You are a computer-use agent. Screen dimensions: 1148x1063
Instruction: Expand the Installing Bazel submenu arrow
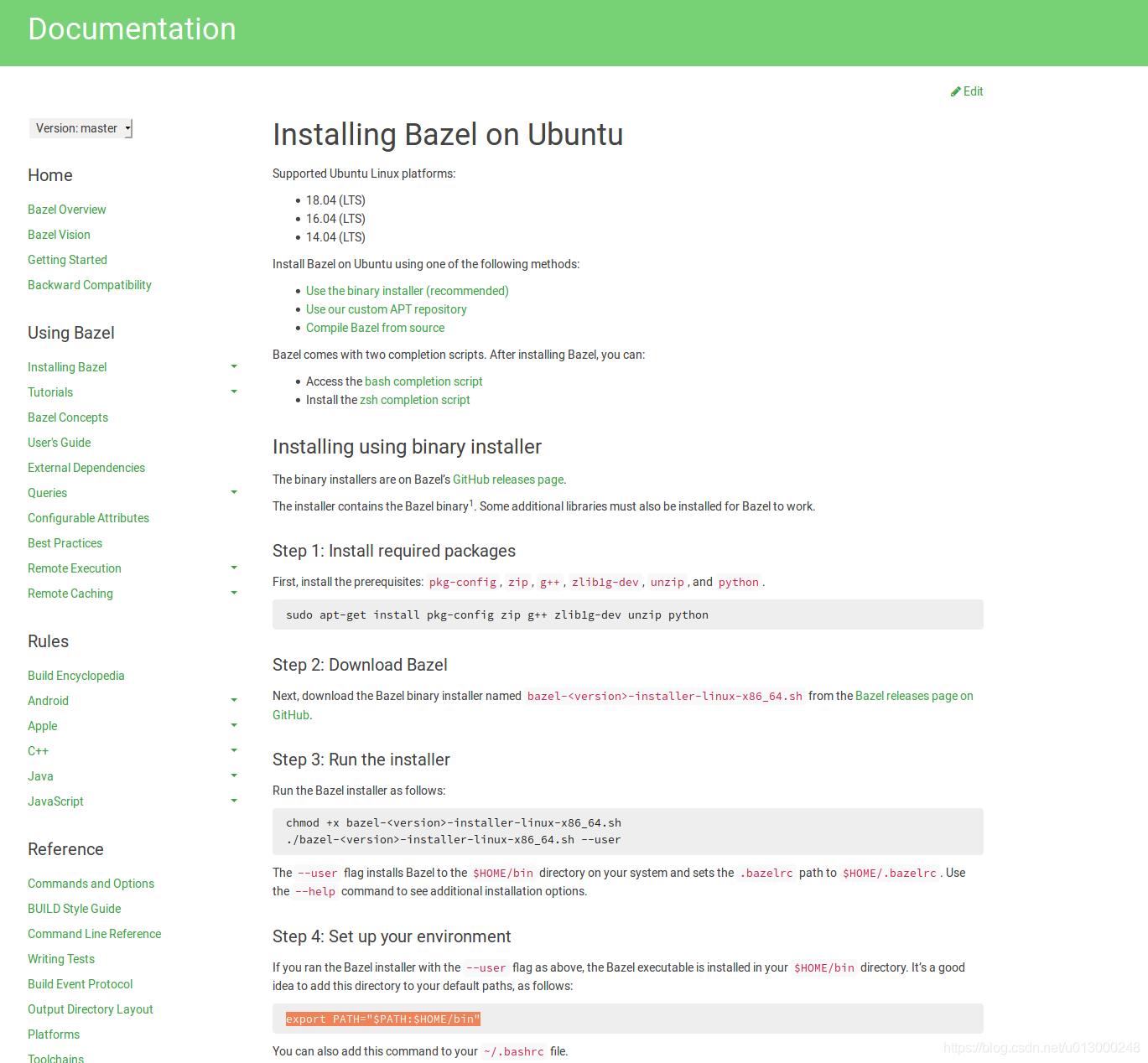(234, 366)
